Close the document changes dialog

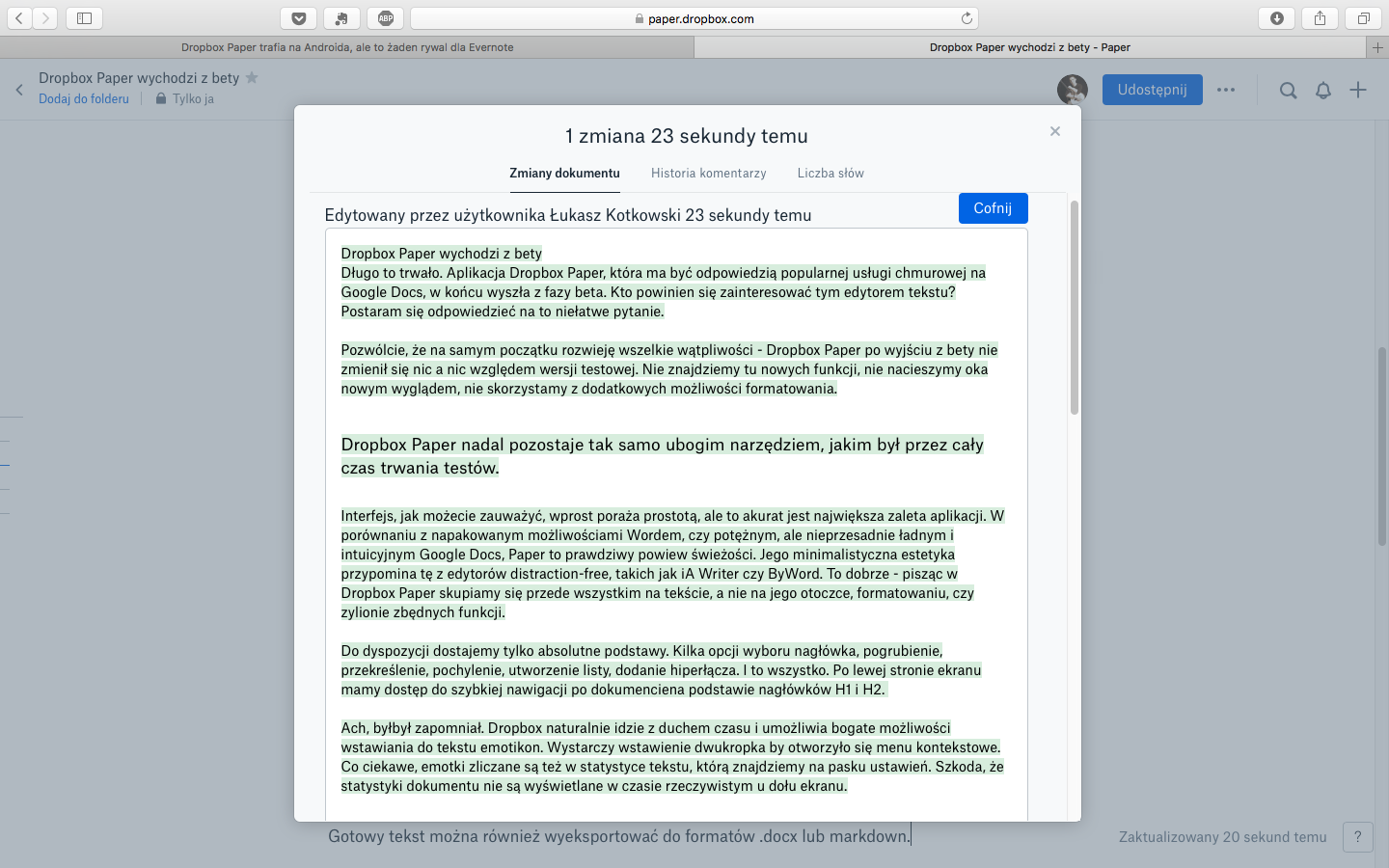click(1055, 131)
